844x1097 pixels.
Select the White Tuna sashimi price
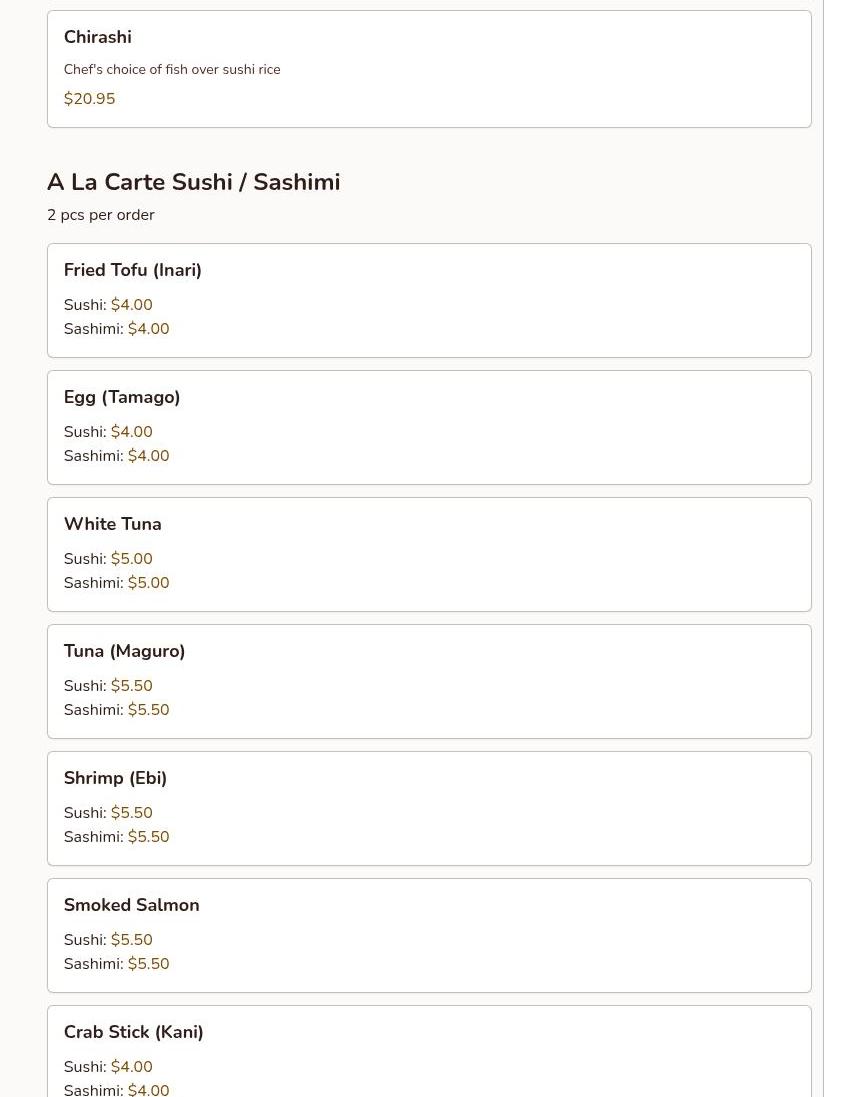[148, 583]
